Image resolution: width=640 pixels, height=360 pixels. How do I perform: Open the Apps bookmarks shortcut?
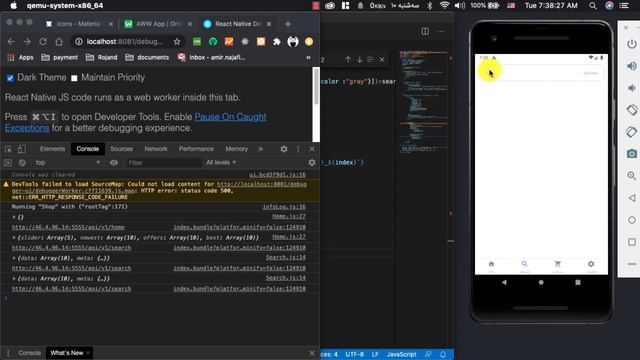[20, 58]
